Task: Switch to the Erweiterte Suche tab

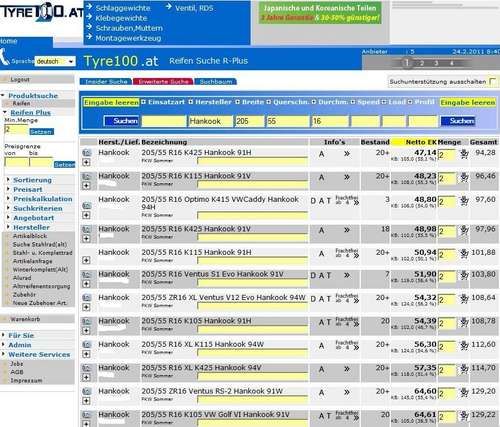Action: coord(163,82)
